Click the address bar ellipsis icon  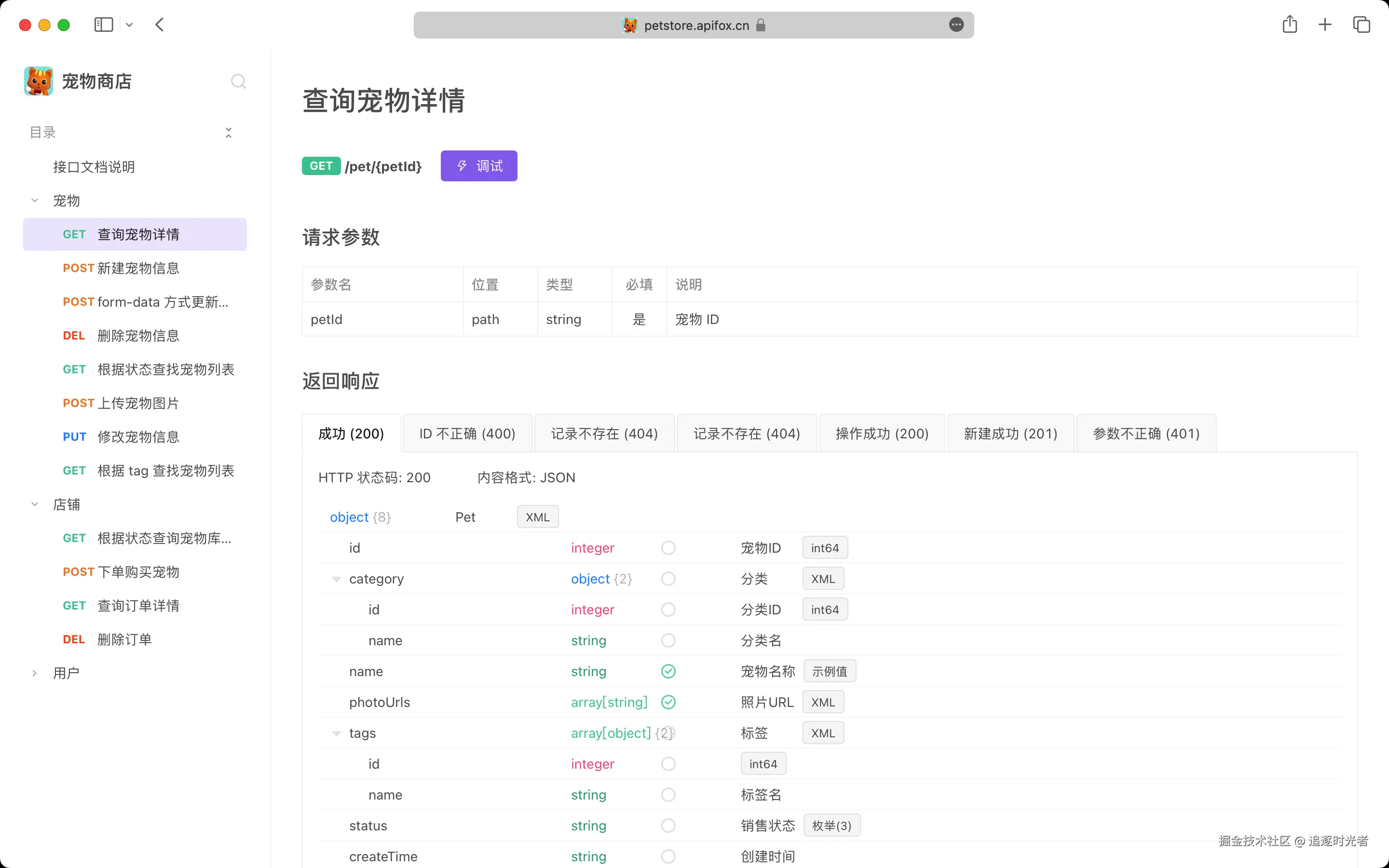pos(955,25)
